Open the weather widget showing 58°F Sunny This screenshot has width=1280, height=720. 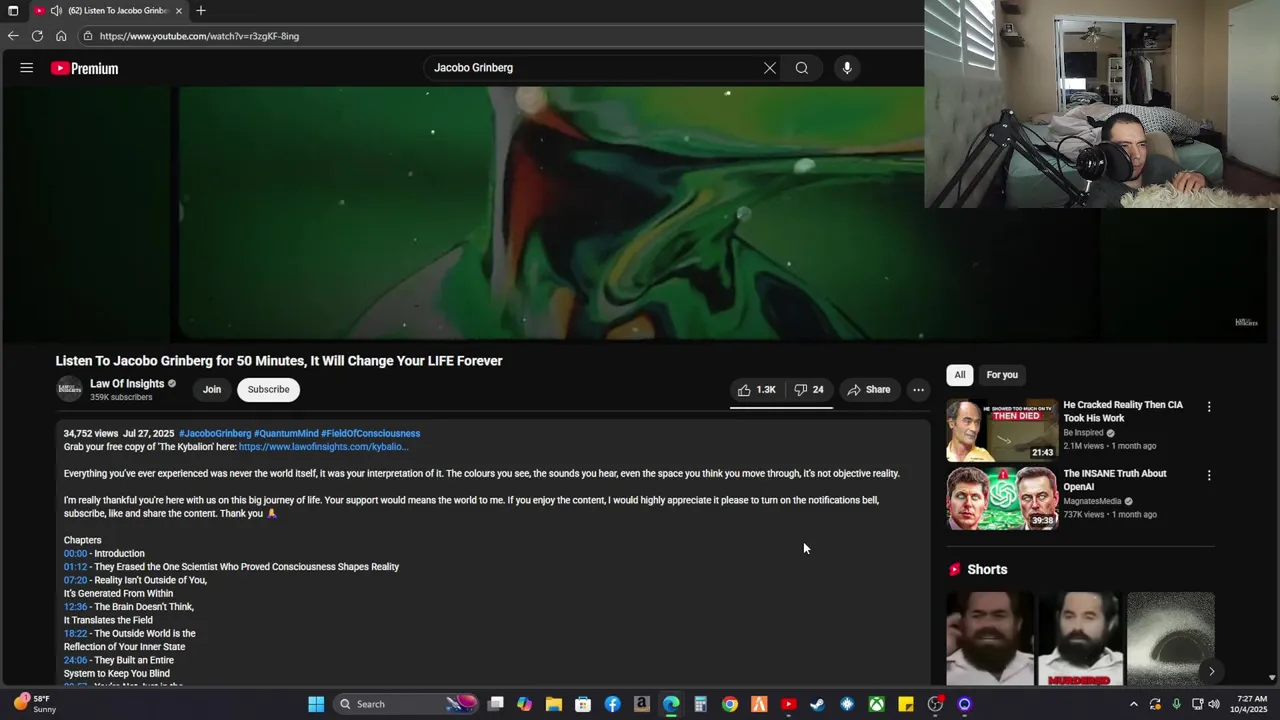[34, 704]
